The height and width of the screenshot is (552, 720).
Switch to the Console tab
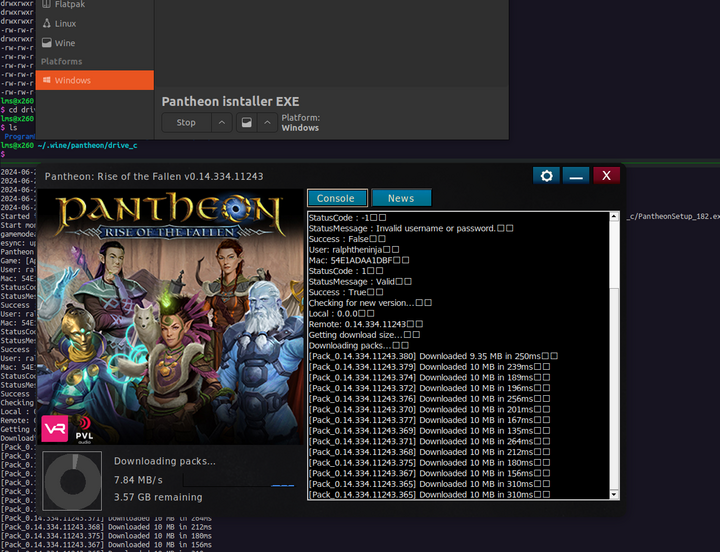click(x=338, y=198)
